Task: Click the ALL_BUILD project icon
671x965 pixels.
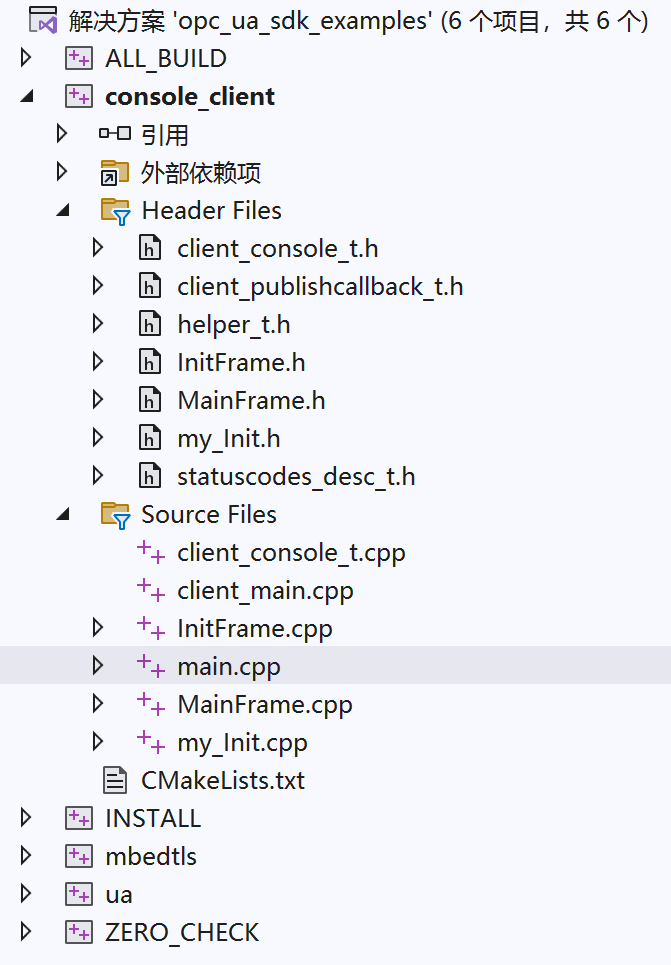Action: coord(79,58)
